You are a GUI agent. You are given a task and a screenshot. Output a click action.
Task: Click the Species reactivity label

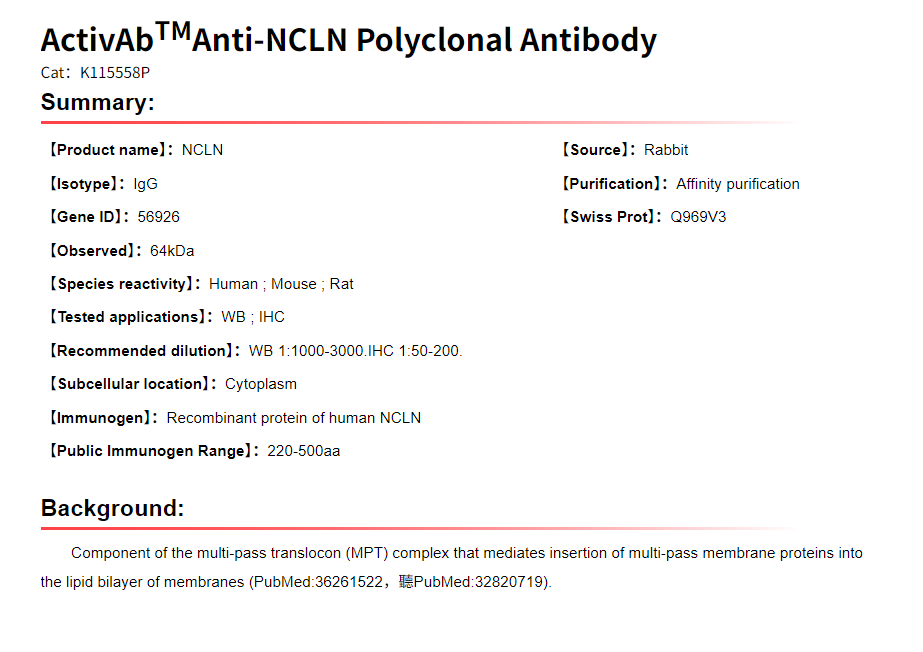[x=124, y=284]
